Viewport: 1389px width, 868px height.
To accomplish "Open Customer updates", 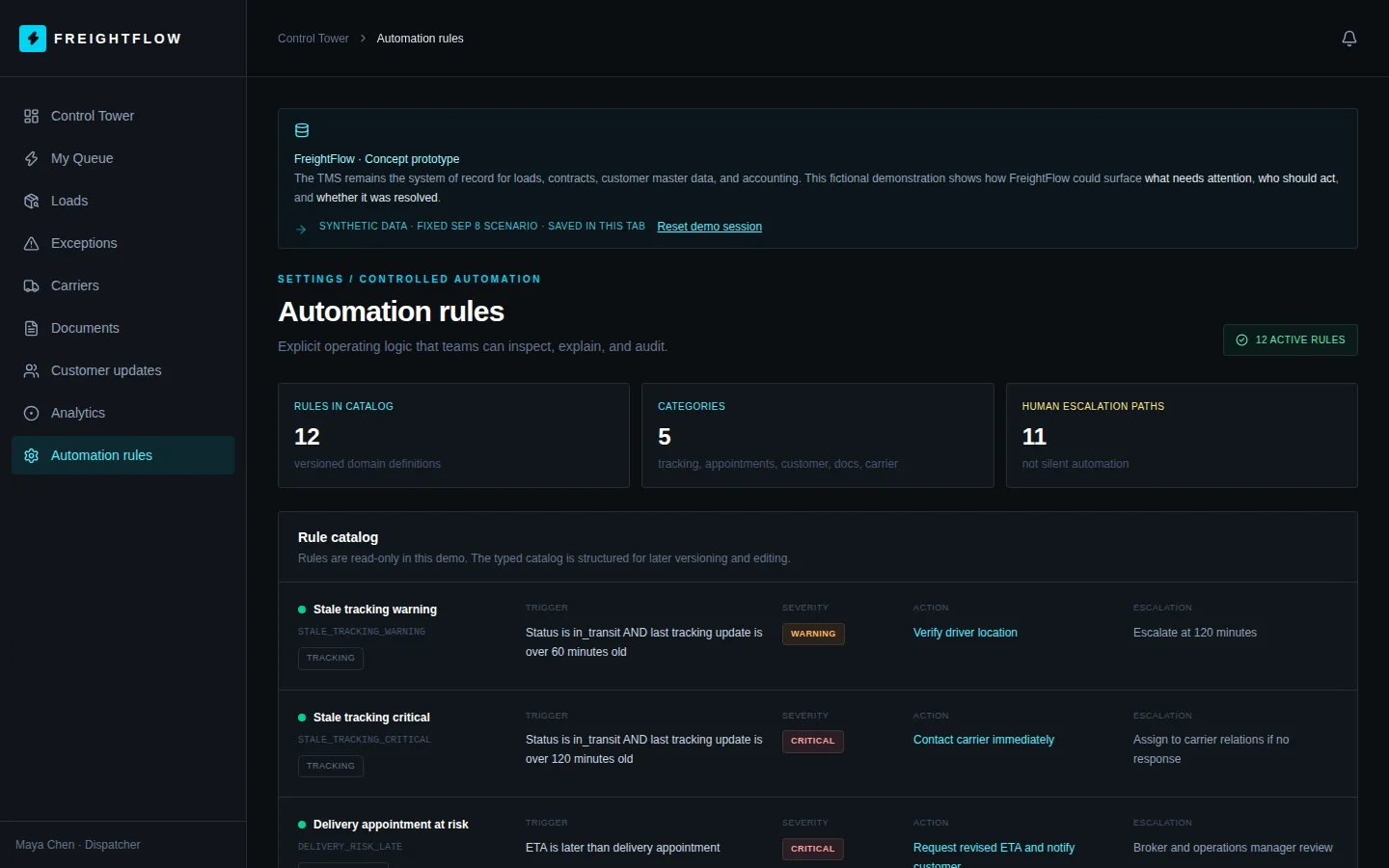I will [x=123, y=370].
